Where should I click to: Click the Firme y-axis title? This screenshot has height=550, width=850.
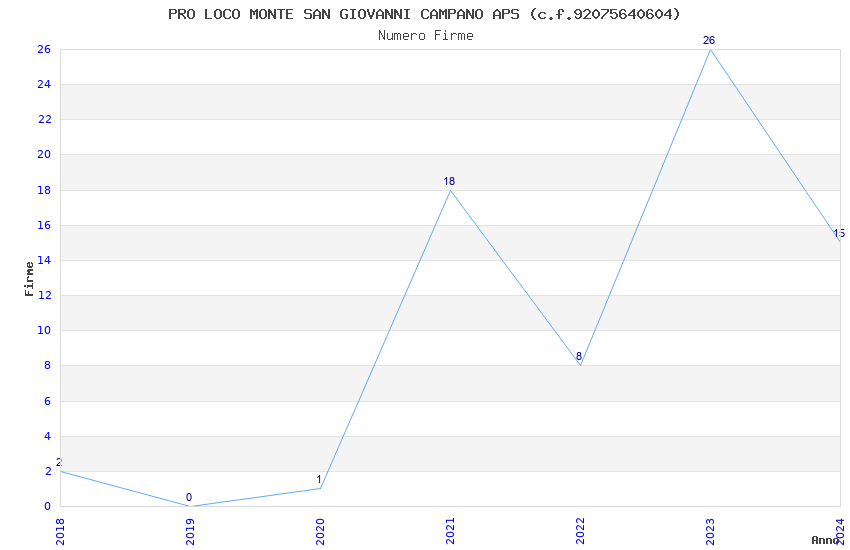pyautogui.click(x=29, y=279)
